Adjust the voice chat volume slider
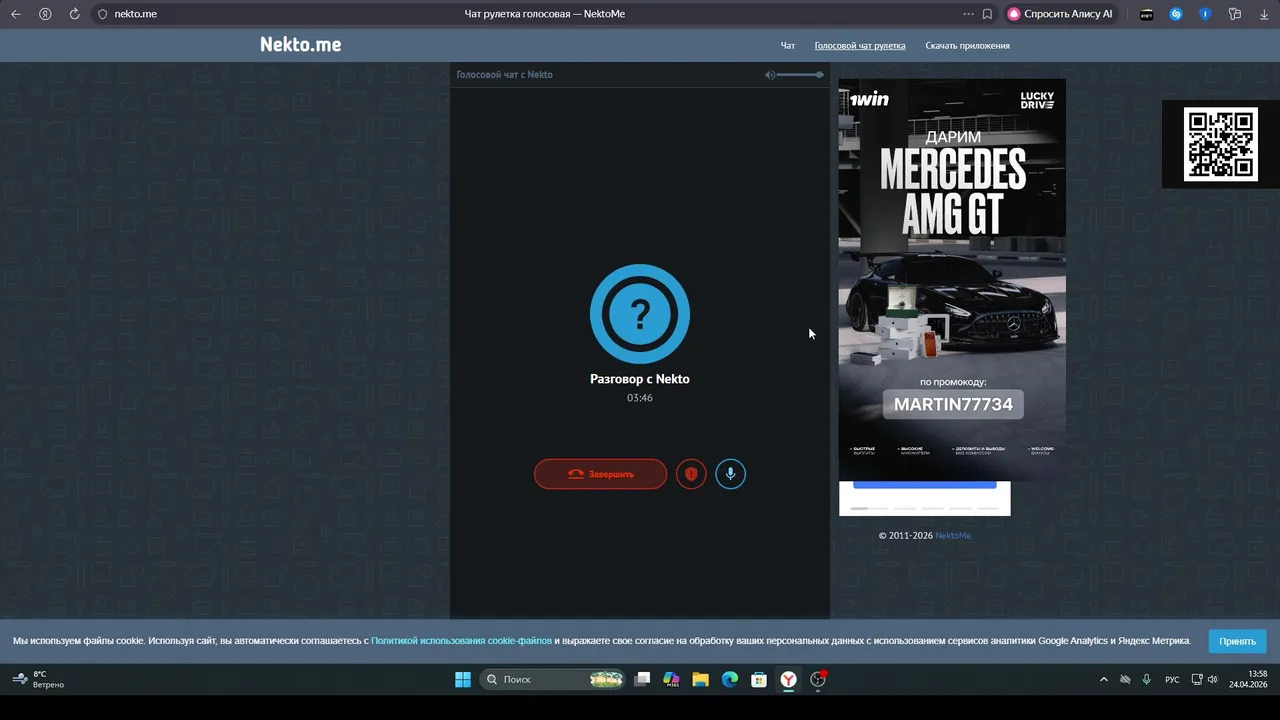Screen dimensions: 1280x720 [x=800, y=75]
